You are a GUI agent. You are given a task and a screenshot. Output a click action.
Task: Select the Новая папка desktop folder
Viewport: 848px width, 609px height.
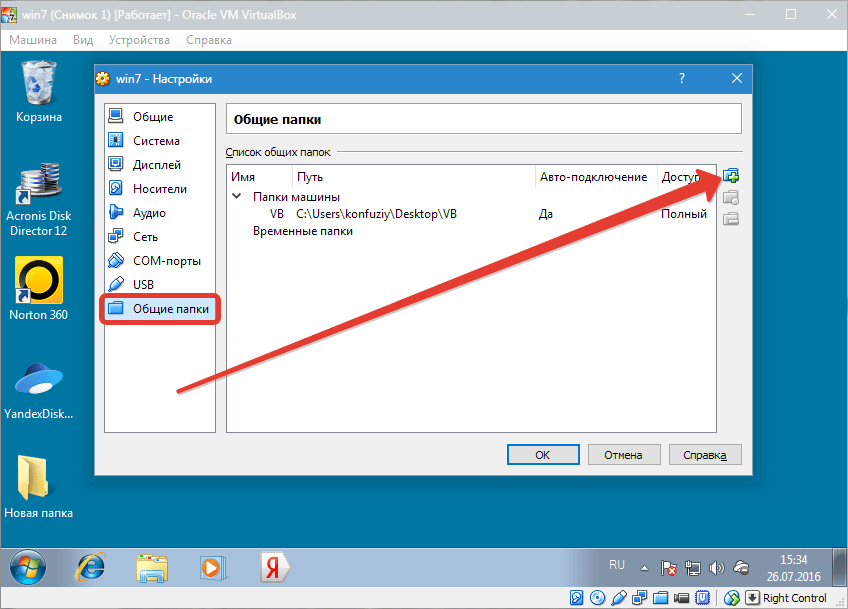coord(38,487)
